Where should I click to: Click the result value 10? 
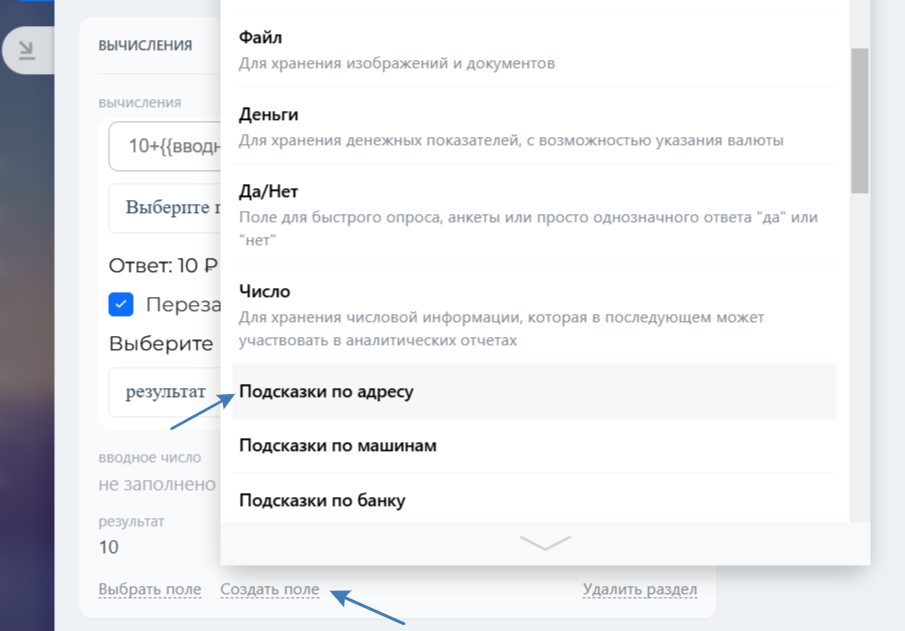[x=108, y=547]
